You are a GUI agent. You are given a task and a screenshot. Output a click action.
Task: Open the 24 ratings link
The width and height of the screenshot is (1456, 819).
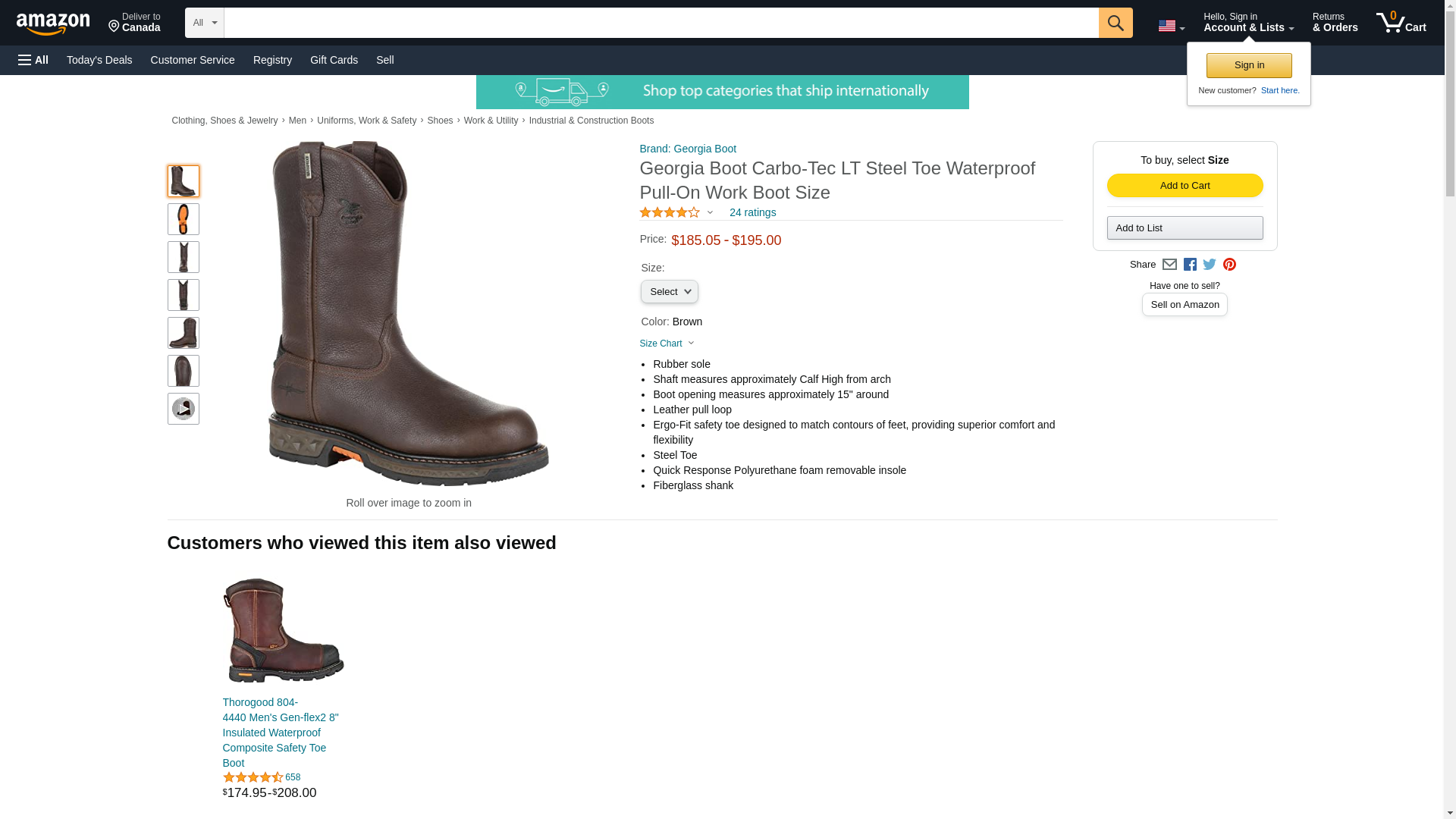tap(752, 213)
